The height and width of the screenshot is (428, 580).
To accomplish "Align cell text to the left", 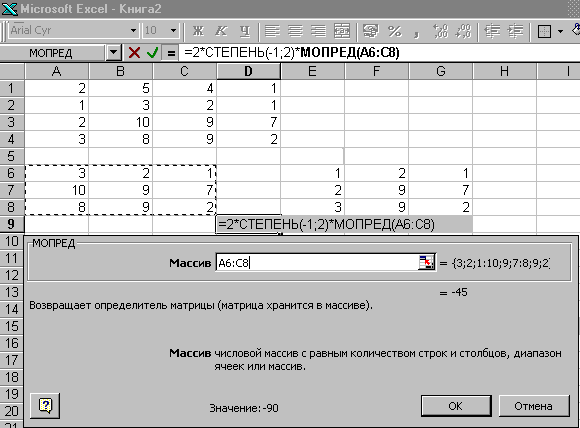I will pos(272,31).
